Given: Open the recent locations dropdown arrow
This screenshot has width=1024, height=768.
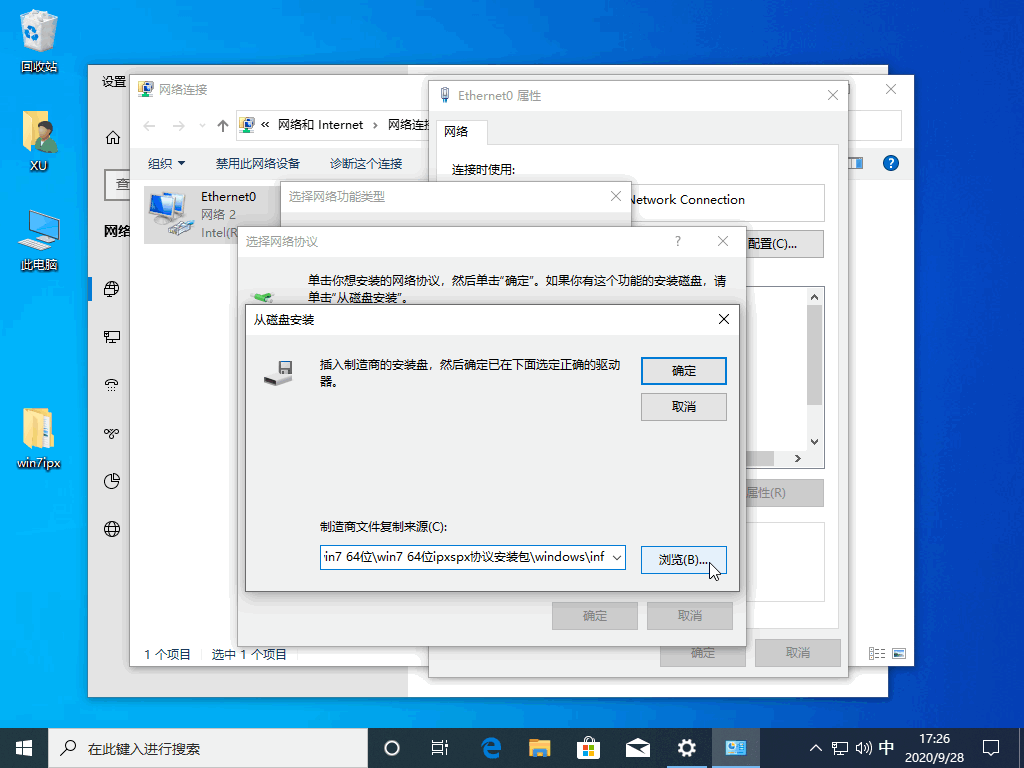Looking at the screenshot, I should click(202, 125).
